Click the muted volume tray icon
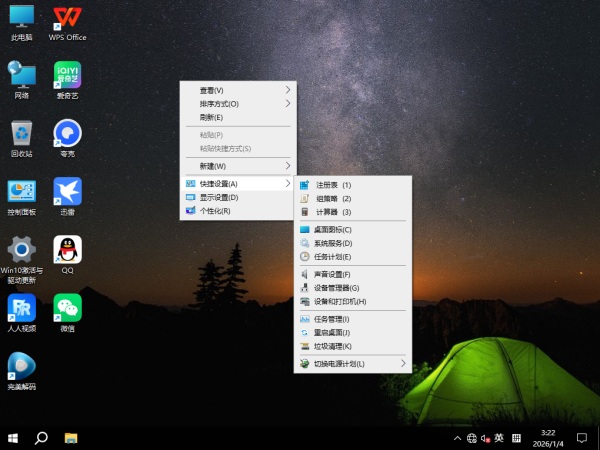This screenshot has height=450, width=600. [485, 438]
